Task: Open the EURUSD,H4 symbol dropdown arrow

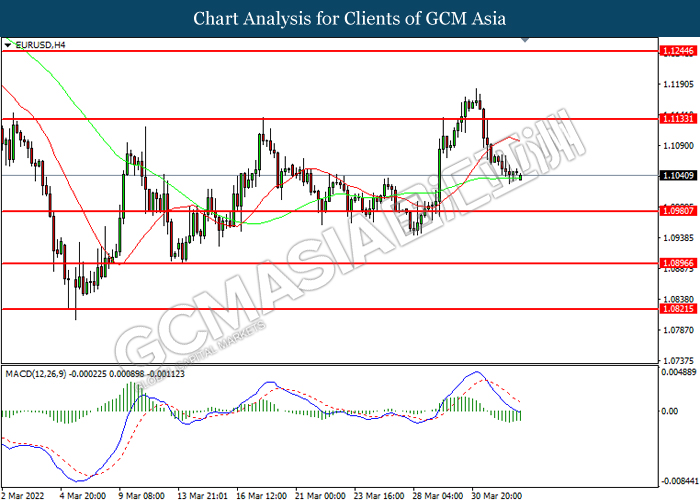Action: pyautogui.click(x=8, y=45)
